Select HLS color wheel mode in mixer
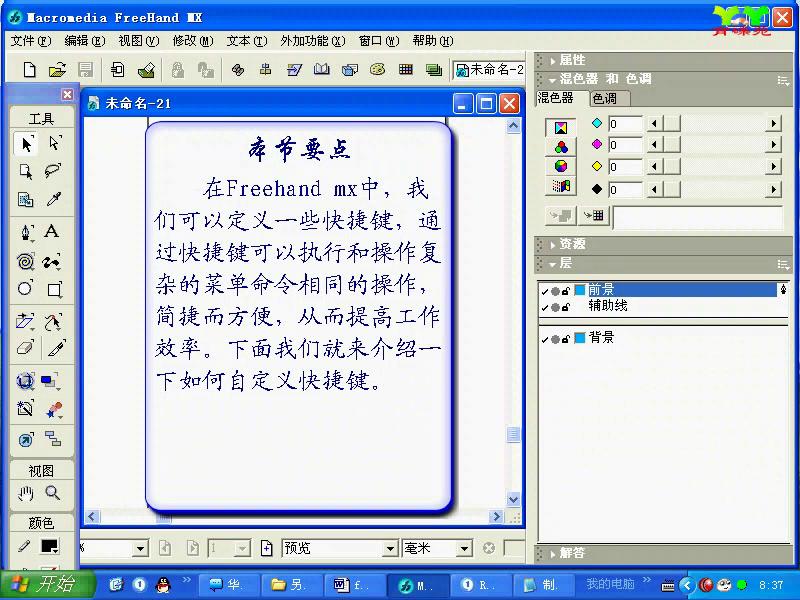 [x=561, y=166]
